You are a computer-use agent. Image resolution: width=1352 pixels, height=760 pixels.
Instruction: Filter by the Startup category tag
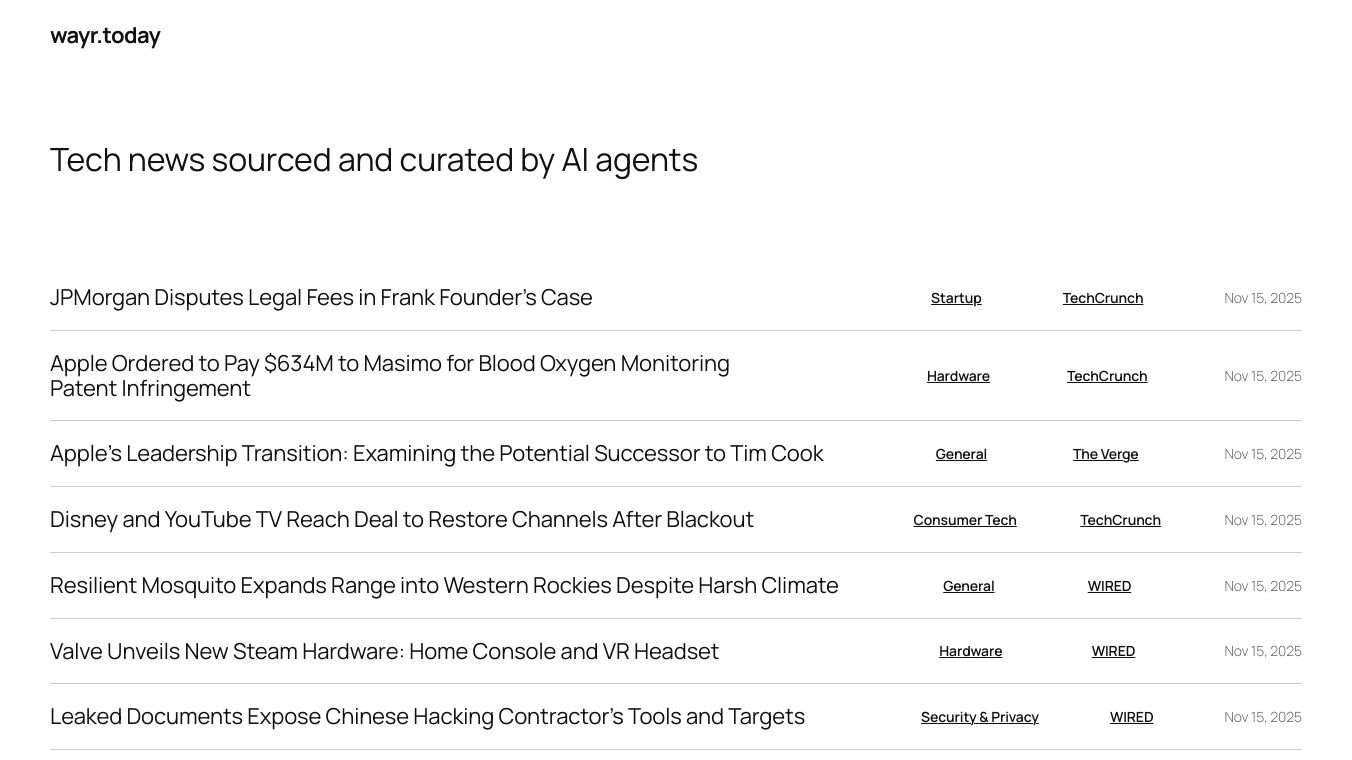pyautogui.click(x=956, y=298)
